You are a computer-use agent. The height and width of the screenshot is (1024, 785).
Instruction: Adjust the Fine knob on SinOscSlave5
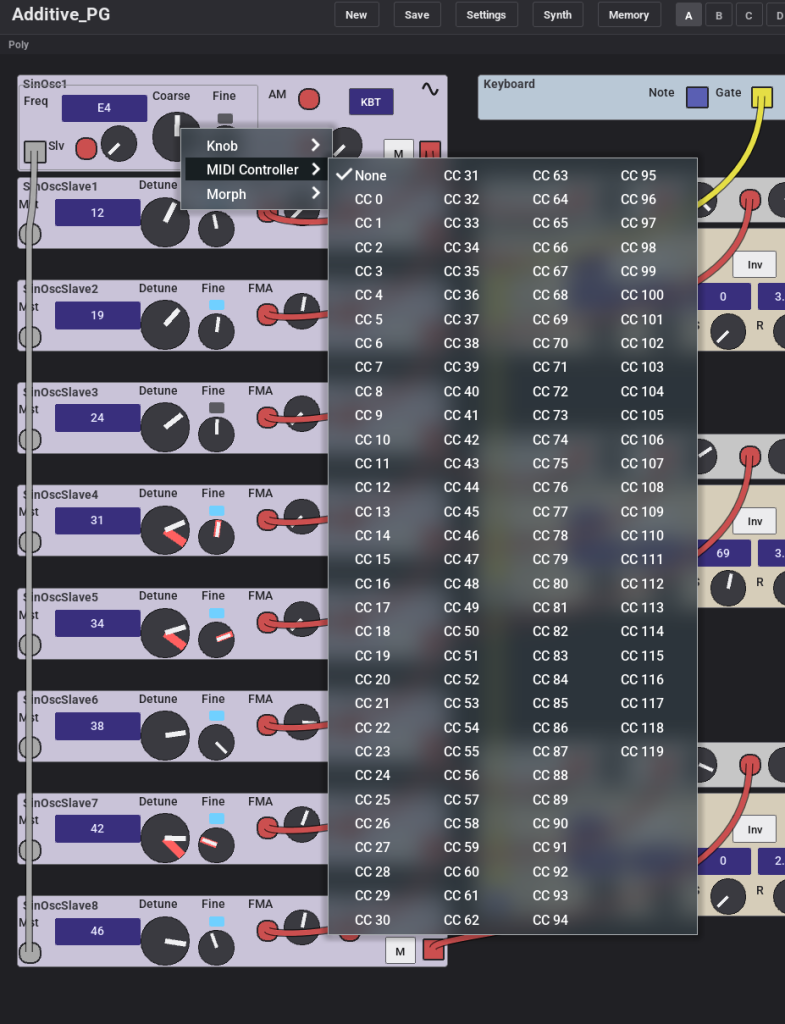point(216,639)
